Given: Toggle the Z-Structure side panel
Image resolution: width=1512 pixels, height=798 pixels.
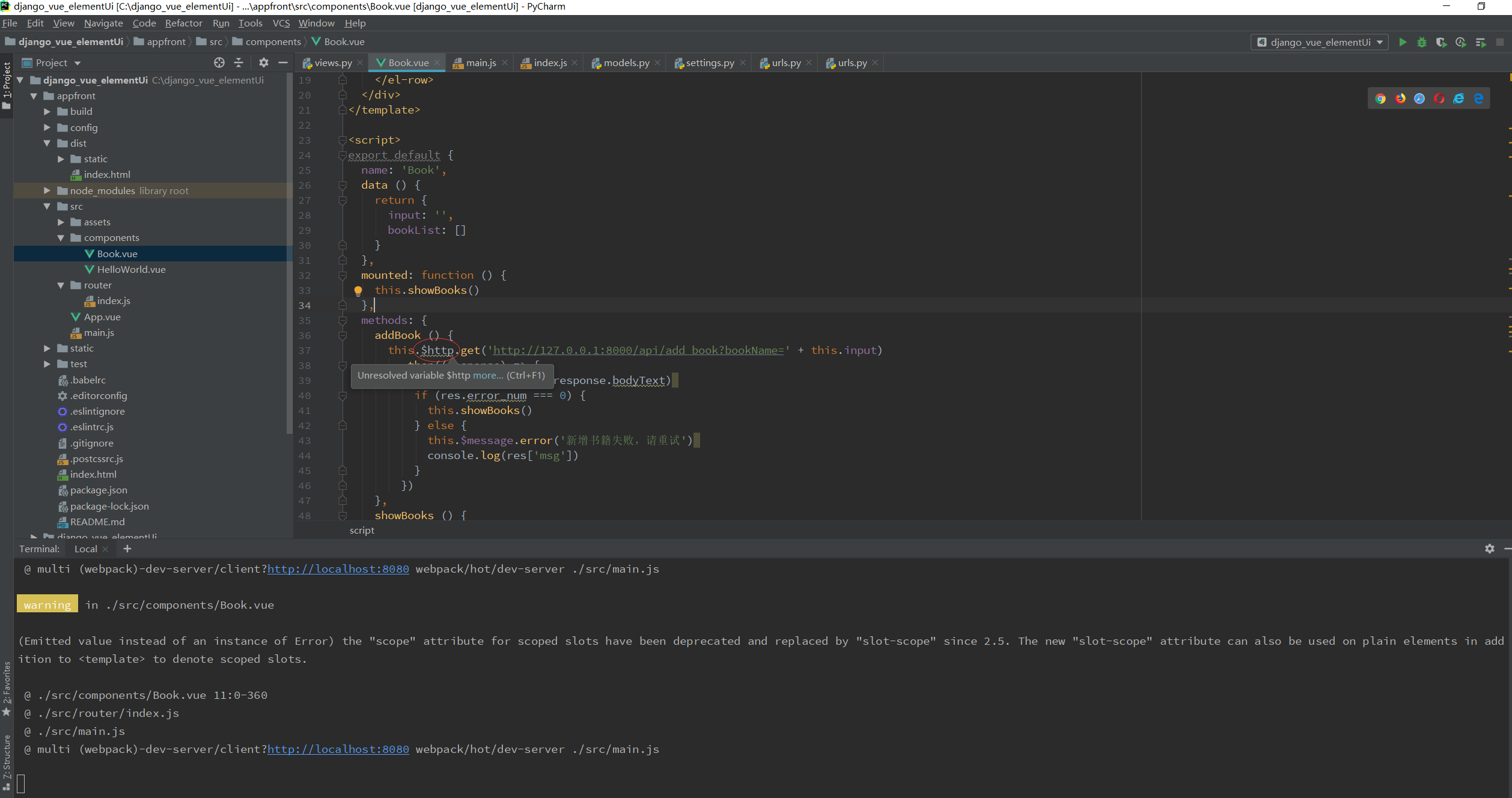Looking at the screenshot, I should click(7, 756).
